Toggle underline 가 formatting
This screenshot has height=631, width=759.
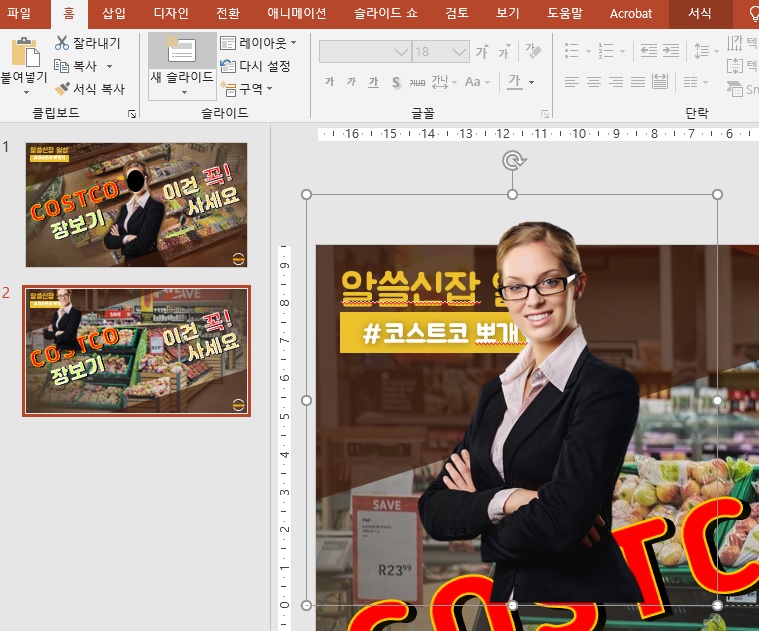[373, 82]
